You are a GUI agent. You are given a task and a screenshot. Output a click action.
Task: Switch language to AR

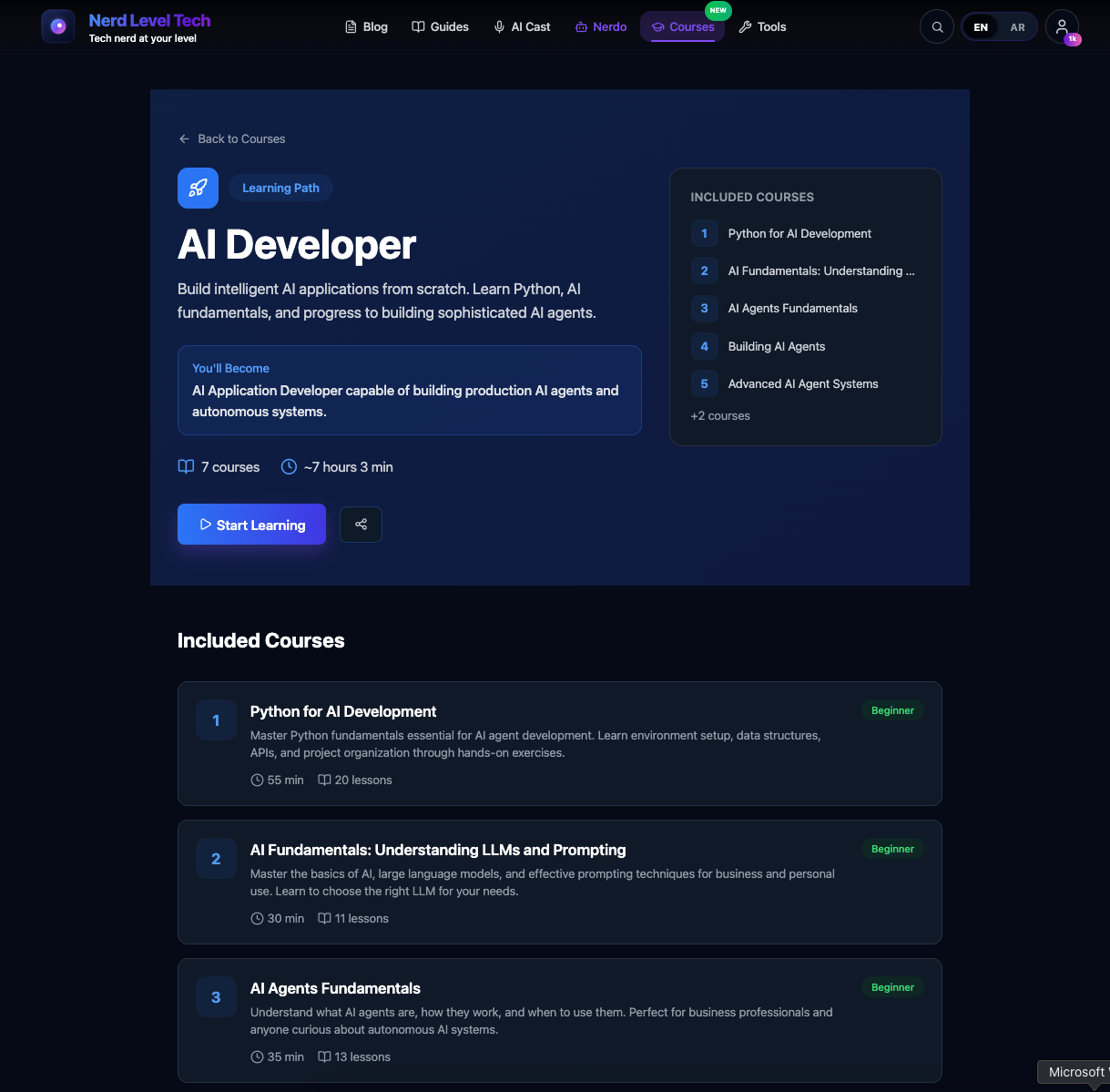[x=1017, y=26]
